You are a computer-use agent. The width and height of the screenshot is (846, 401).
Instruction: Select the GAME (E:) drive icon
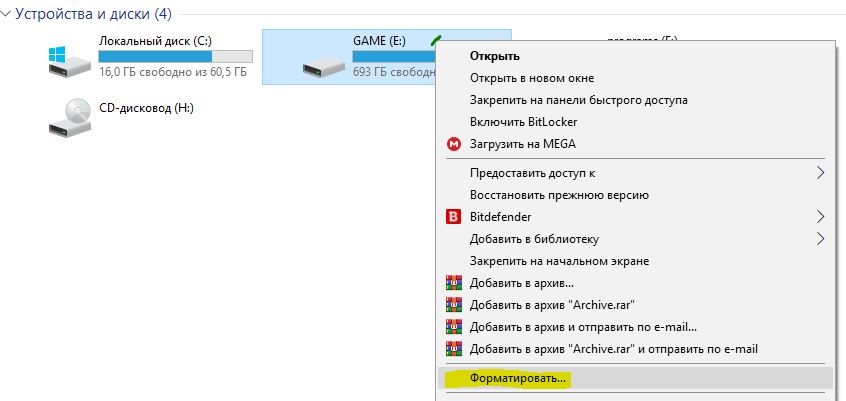324,68
